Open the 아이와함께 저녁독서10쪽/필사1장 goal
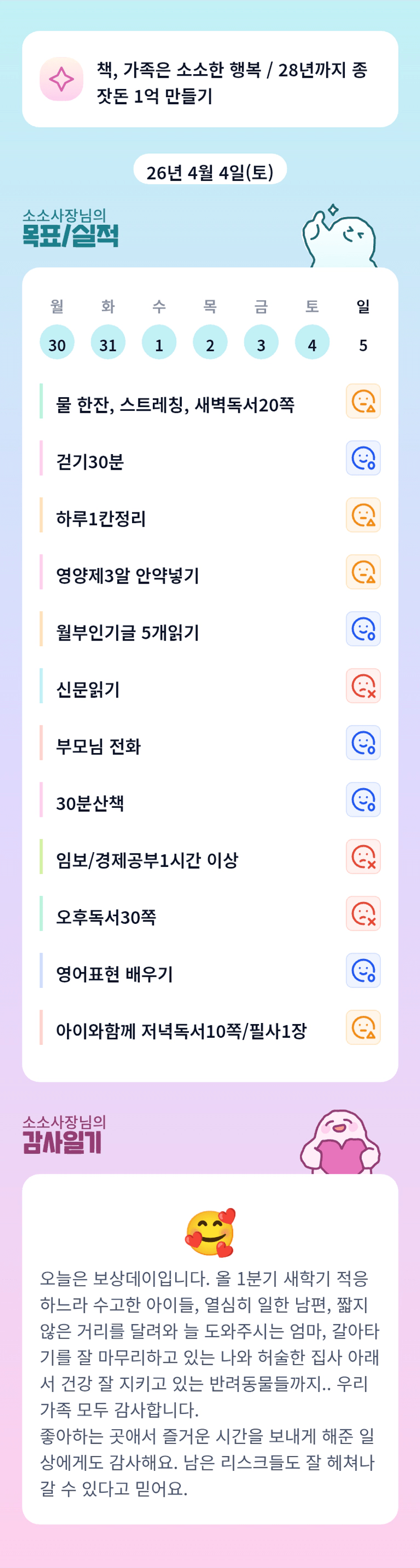Screen dimensions: 420x1568 (x=181, y=1031)
